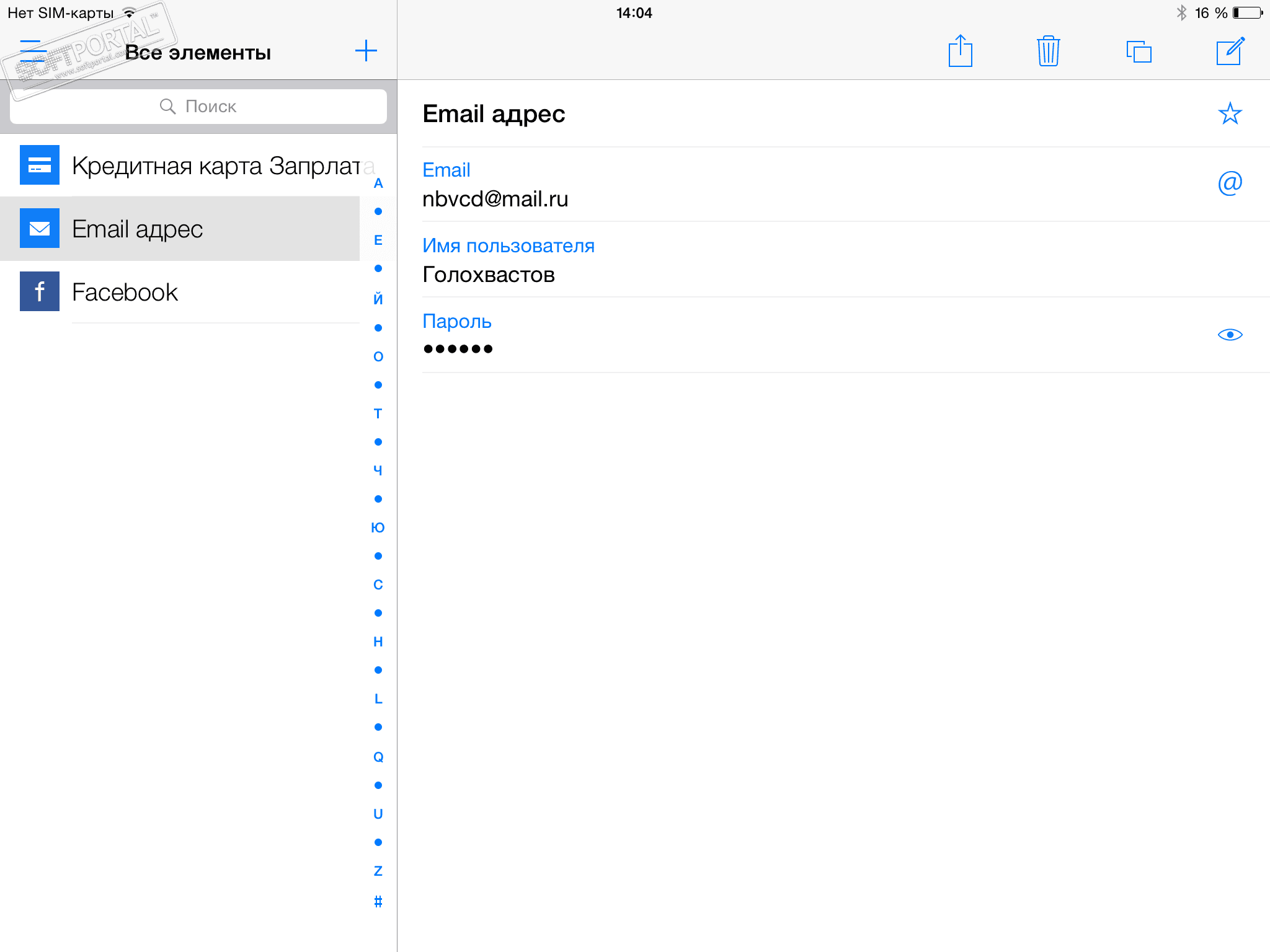The width and height of the screenshot is (1270, 952).
Task: Tap the blue Email field label
Action: (446, 170)
